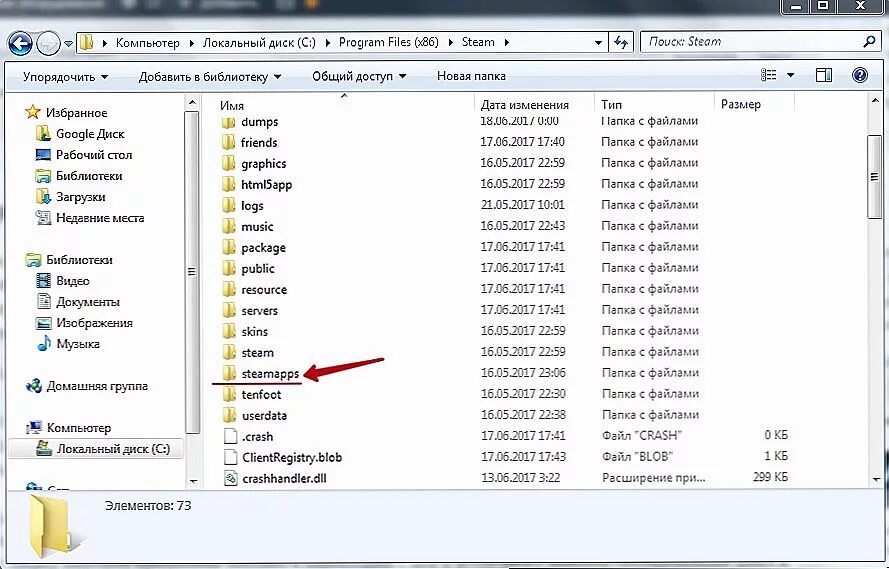Open Help with the question mark icon

pyautogui.click(x=860, y=75)
